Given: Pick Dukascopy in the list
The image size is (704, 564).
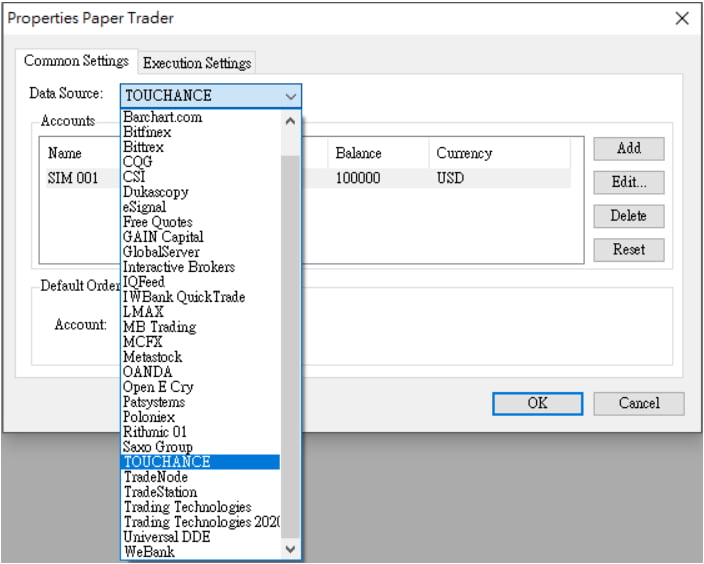Looking at the screenshot, I should [x=201, y=192].
